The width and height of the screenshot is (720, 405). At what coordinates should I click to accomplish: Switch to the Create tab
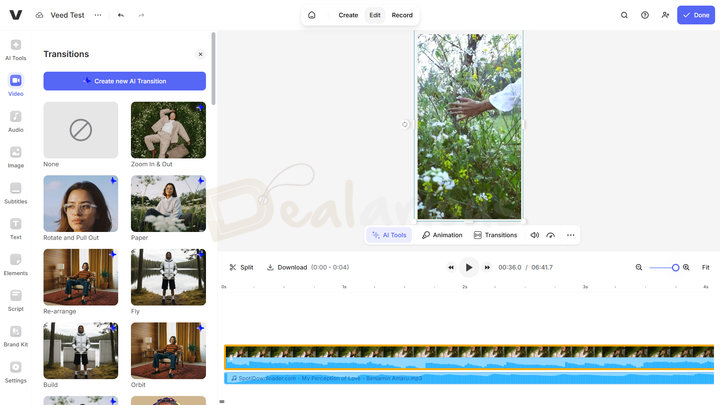point(348,15)
